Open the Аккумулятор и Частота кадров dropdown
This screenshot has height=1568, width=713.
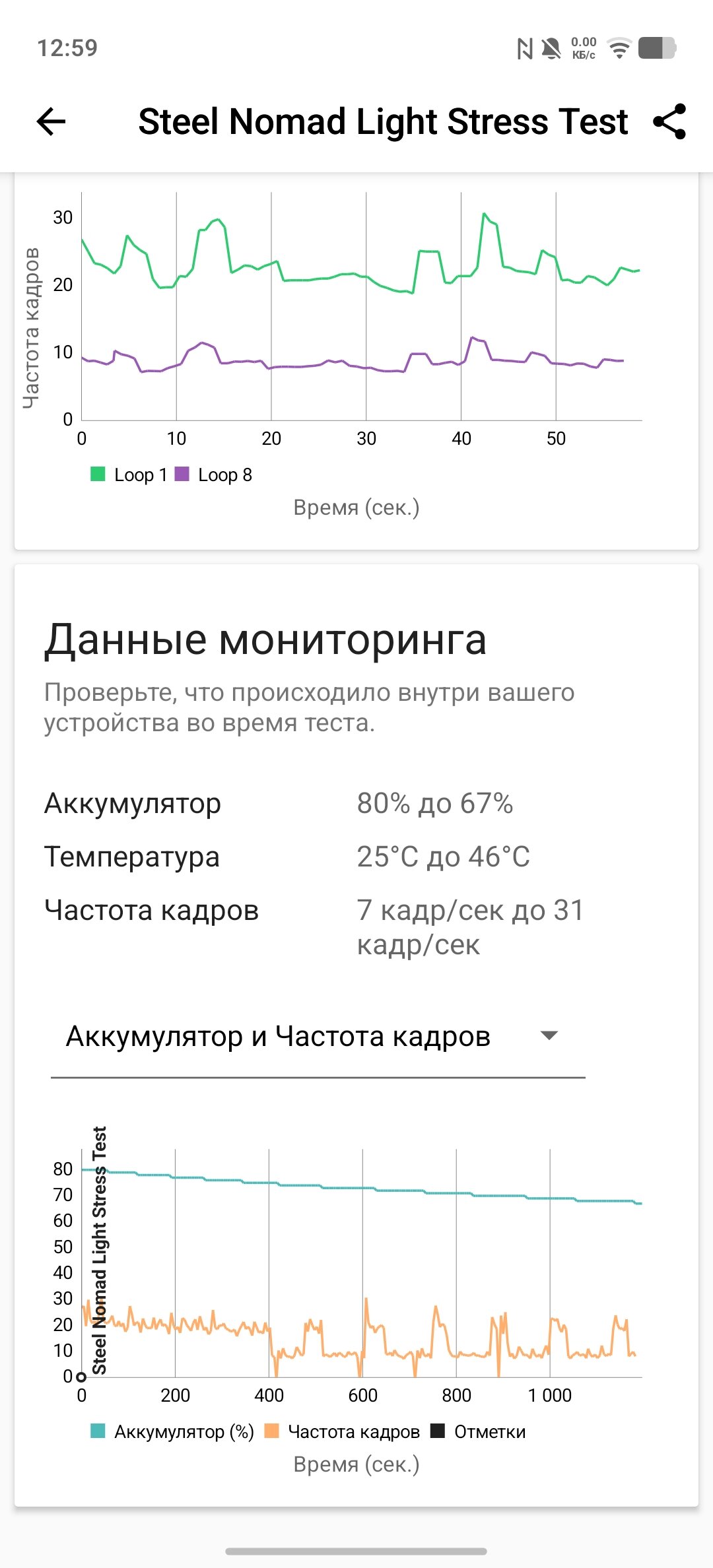pyautogui.click(x=278, y=1036)
